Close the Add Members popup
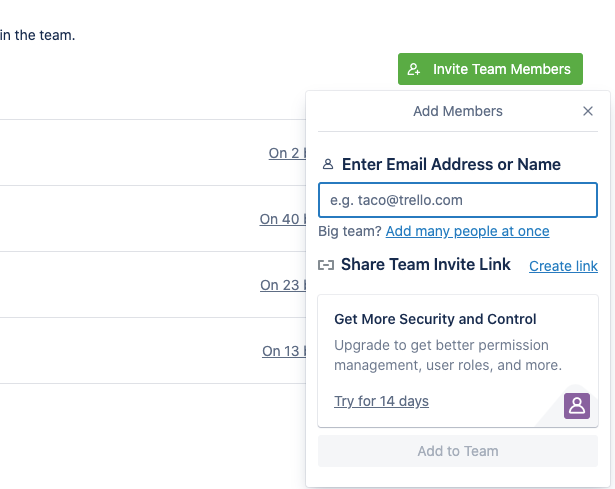 tap(588, 111)
